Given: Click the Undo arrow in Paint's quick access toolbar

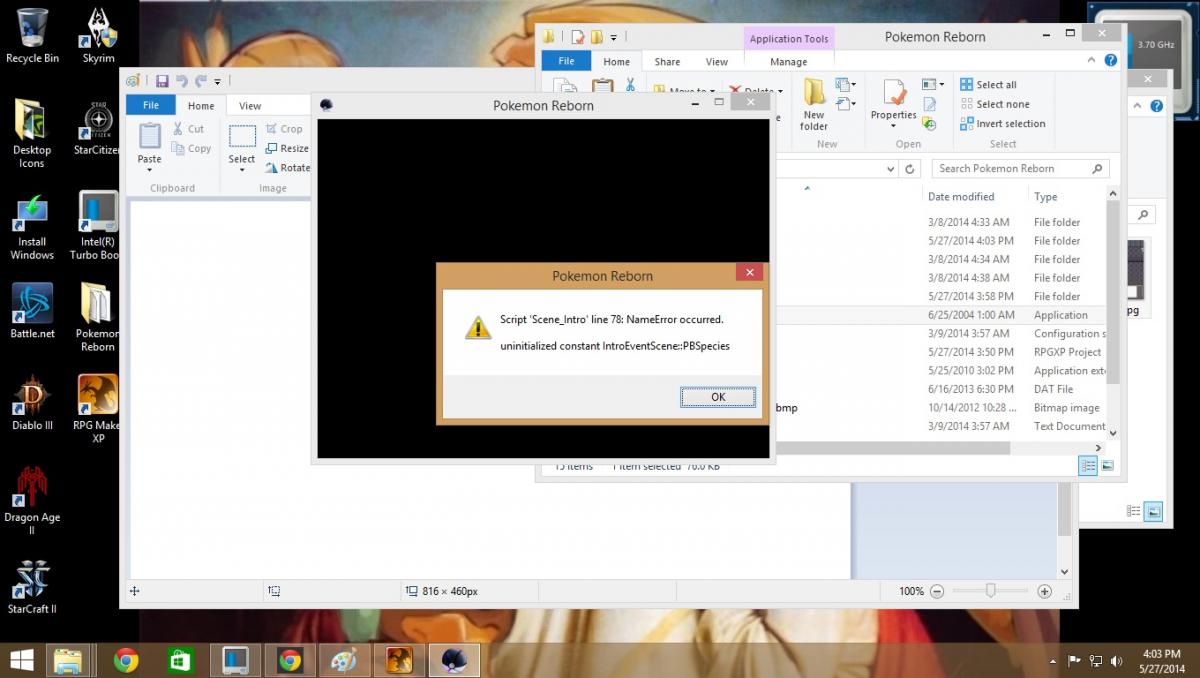Looking at the screenshot, I should coord(182,81).
